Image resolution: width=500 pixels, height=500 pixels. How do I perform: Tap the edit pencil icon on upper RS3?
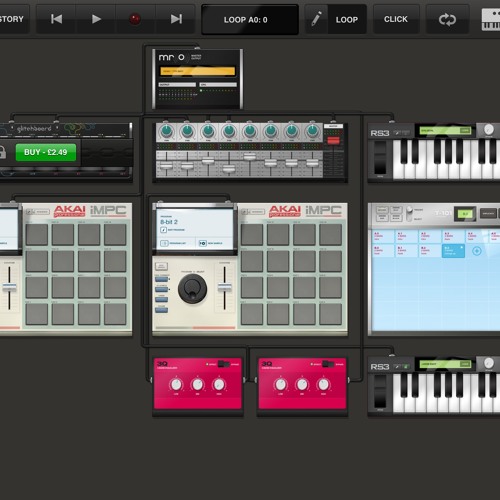click(x=397, y=133)
